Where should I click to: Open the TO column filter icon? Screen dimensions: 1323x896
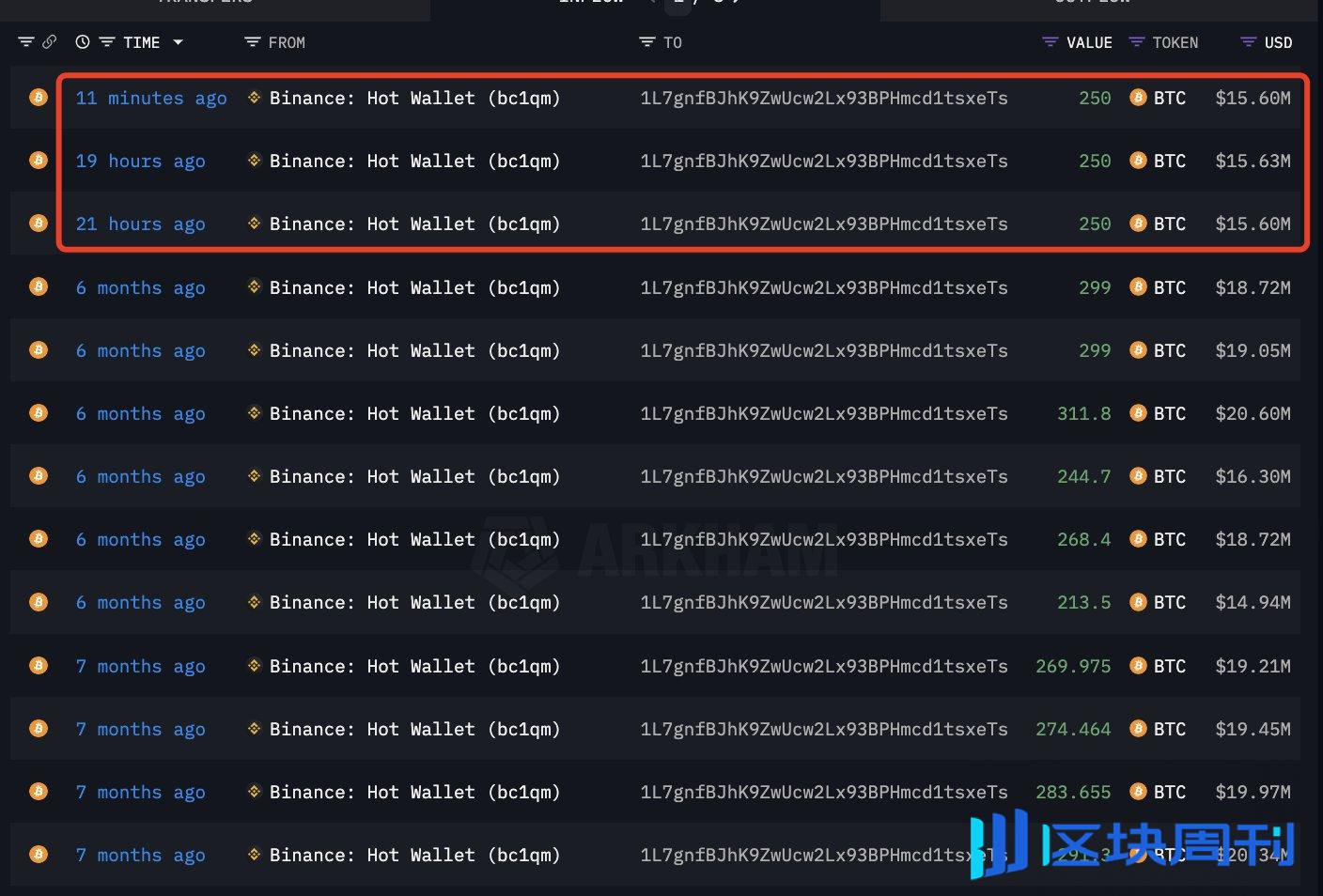click(646, 42)
